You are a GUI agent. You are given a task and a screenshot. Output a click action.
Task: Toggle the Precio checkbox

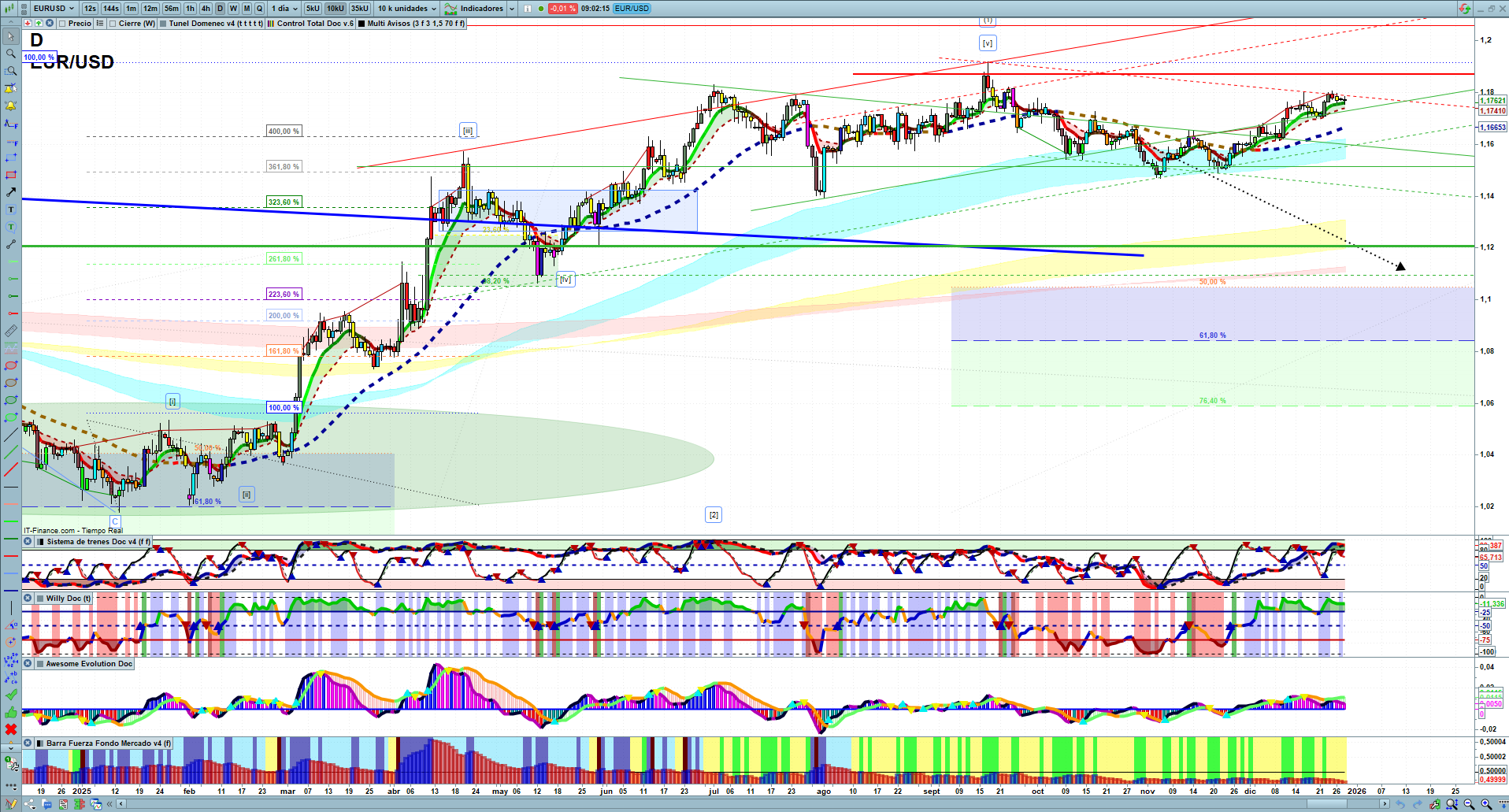click(62, 24)
